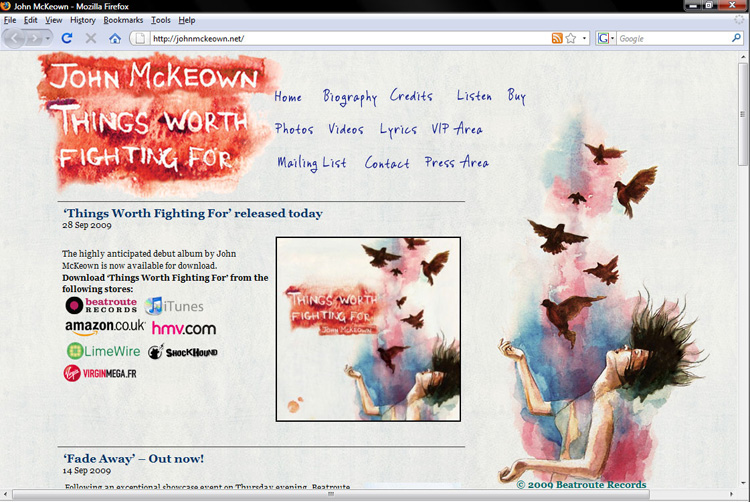Reload the page with the refresh icon
Screen dimensions: 750x502
(x=67, y=38)
